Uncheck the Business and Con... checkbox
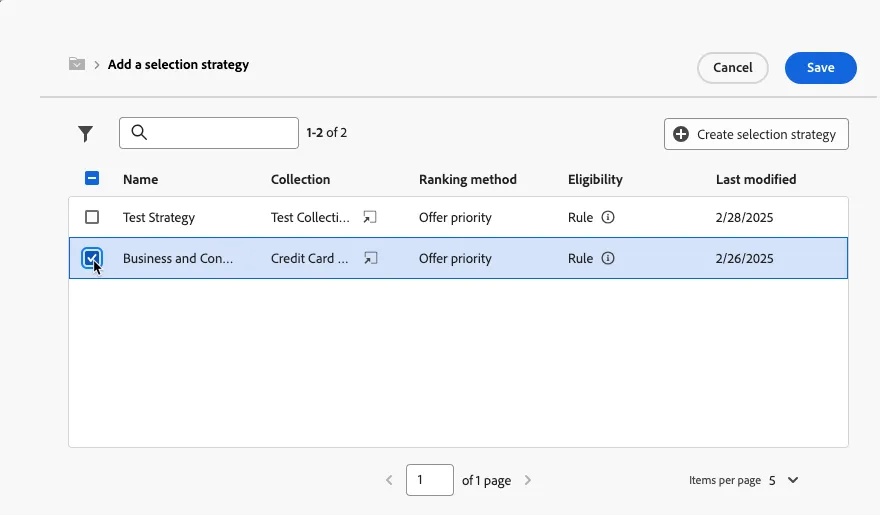The height and width of the screenshot is (515, 880). point(92,258)
